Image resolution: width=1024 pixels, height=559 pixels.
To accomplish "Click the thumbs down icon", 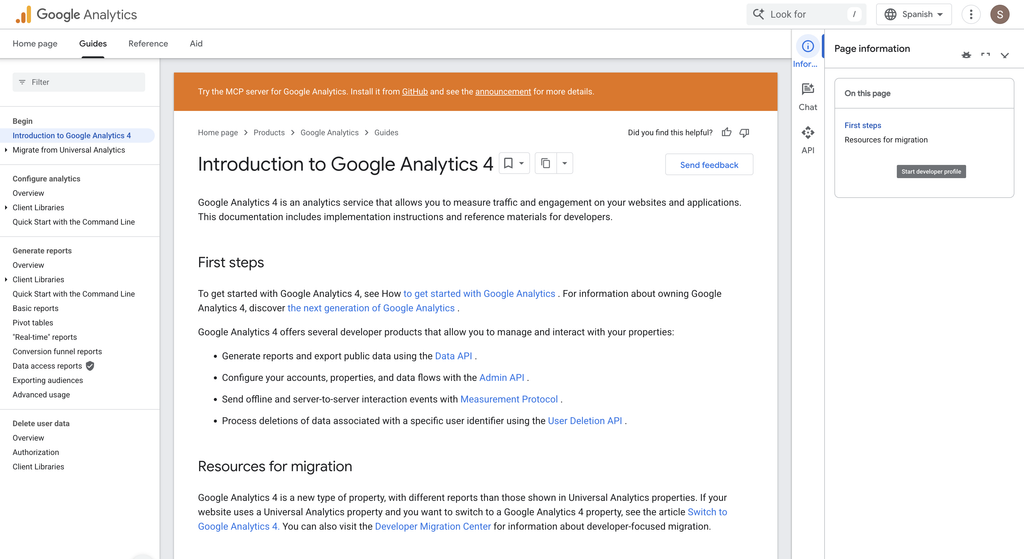I will pos(744,133).
